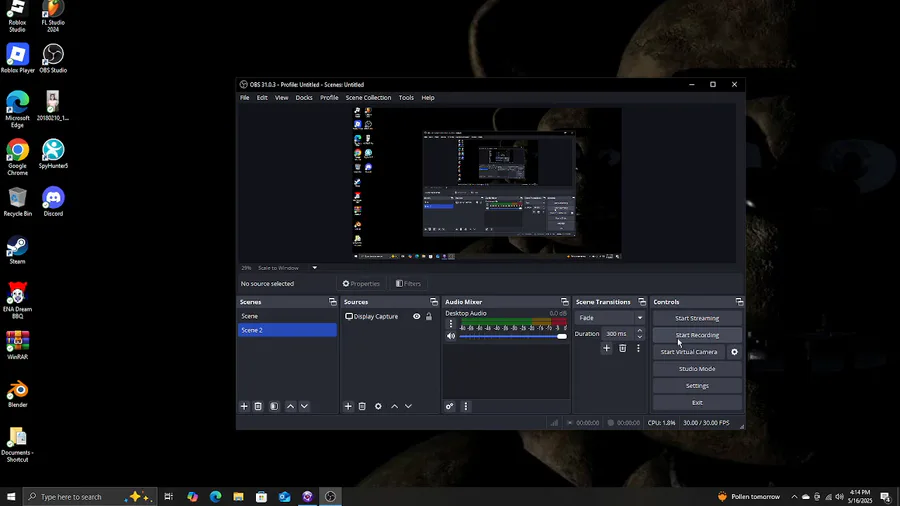This screenshot has height=506, width=900.
Task: Pop out the Audio Mixer dock
Action: coord(564,302)
